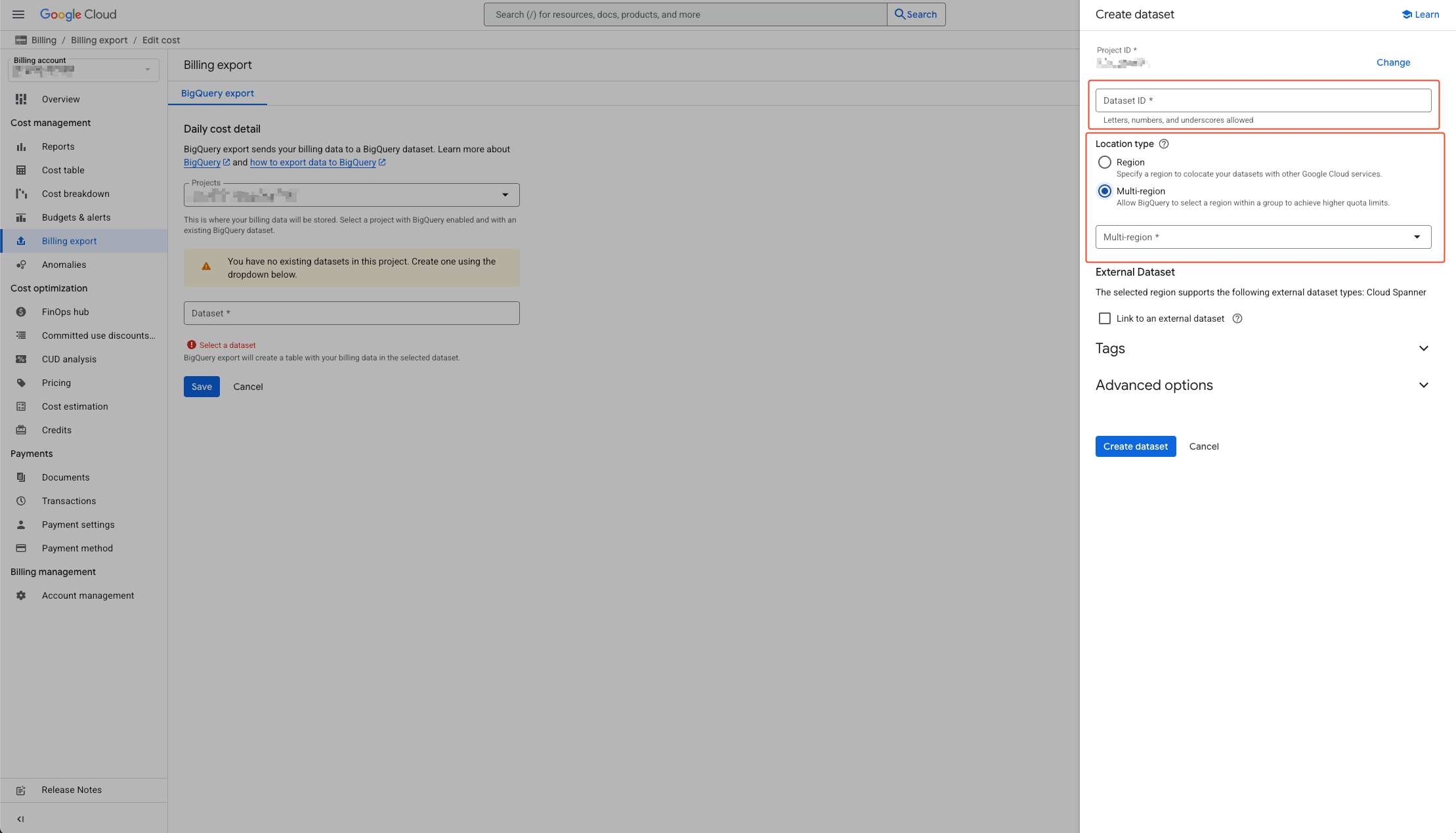
Task: Select the Multi-region radio button
Action: (x=1105, y=191)
